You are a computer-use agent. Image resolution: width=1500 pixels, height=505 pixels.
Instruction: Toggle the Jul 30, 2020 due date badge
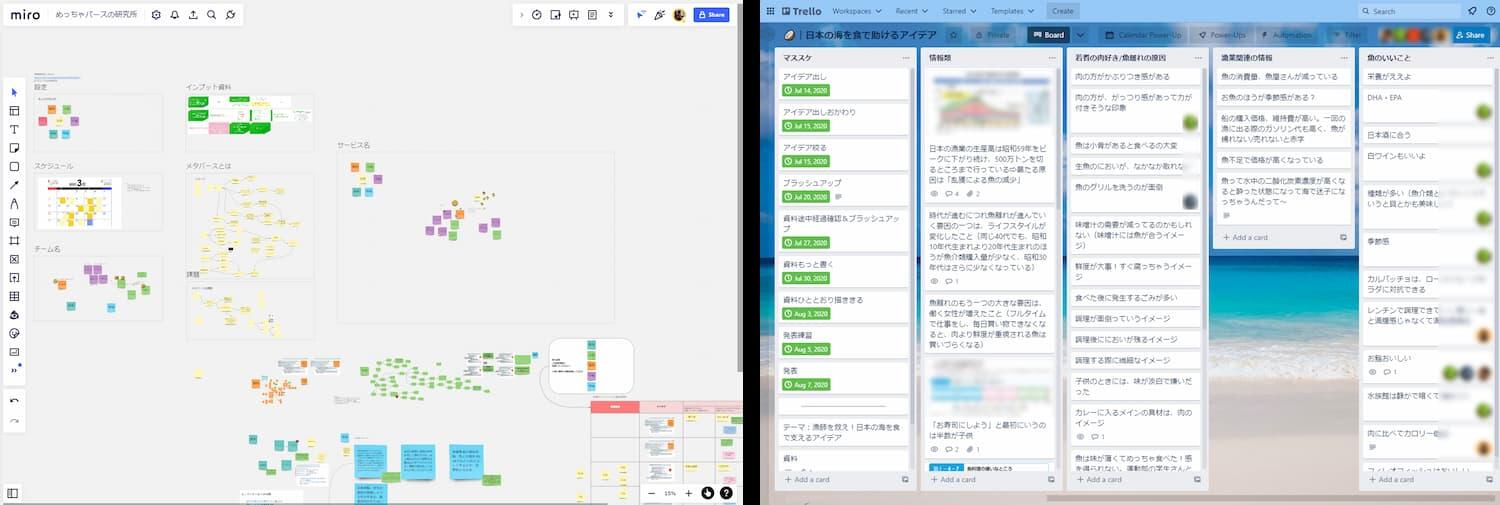click(x=805, y=278)
